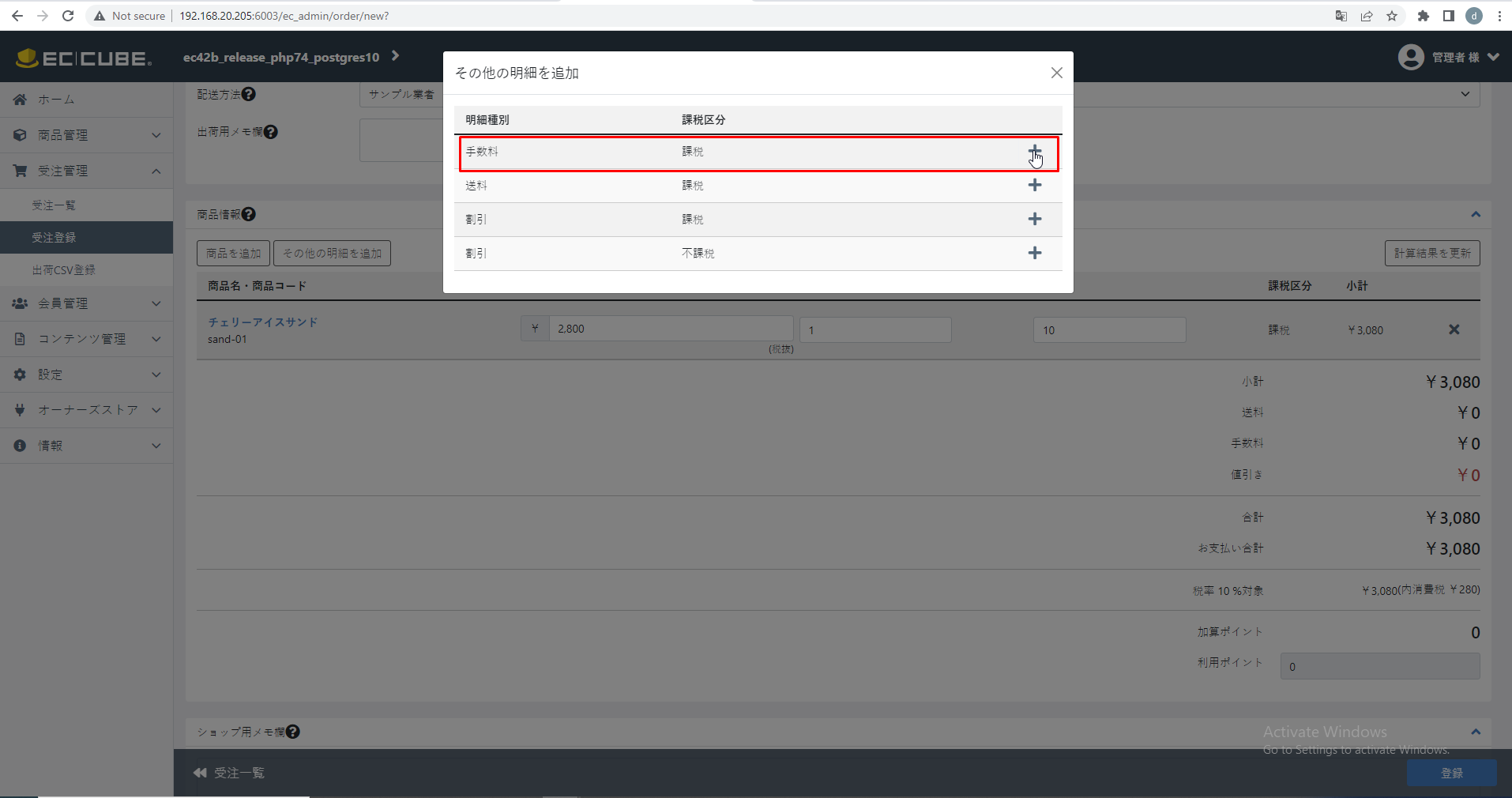The height and width of the screenshot is (798, 1512).
Task: Expand the 設定 sidebar menu
Action: click(x=86, y=375)
